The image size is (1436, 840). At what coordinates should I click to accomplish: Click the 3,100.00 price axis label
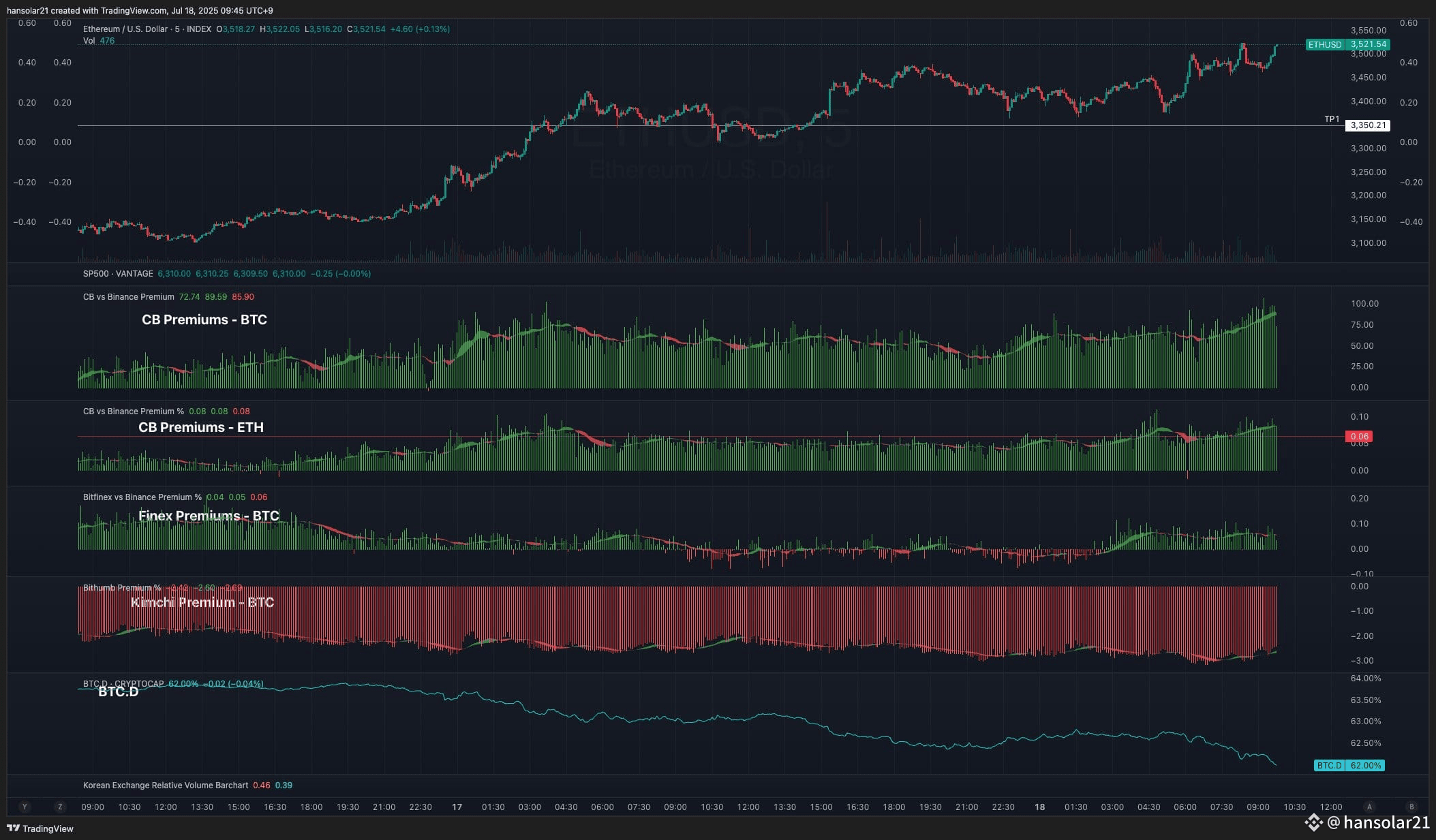pyautogui.click(x=1369, y=243)
